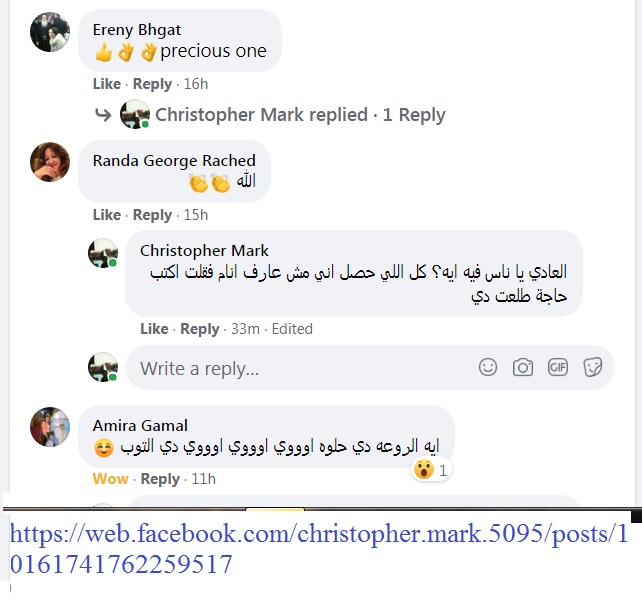Open the emoji picker in reply box
This screenshot has height=600, width=642.
point(488,367)
